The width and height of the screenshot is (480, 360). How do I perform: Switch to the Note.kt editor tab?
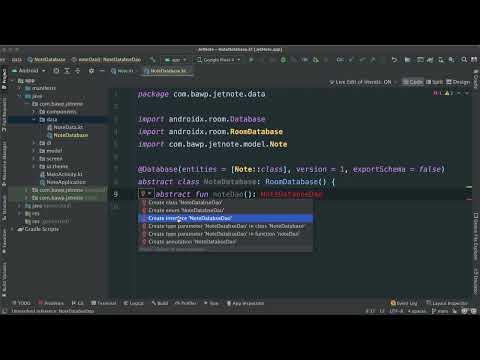tap(122, 71)
